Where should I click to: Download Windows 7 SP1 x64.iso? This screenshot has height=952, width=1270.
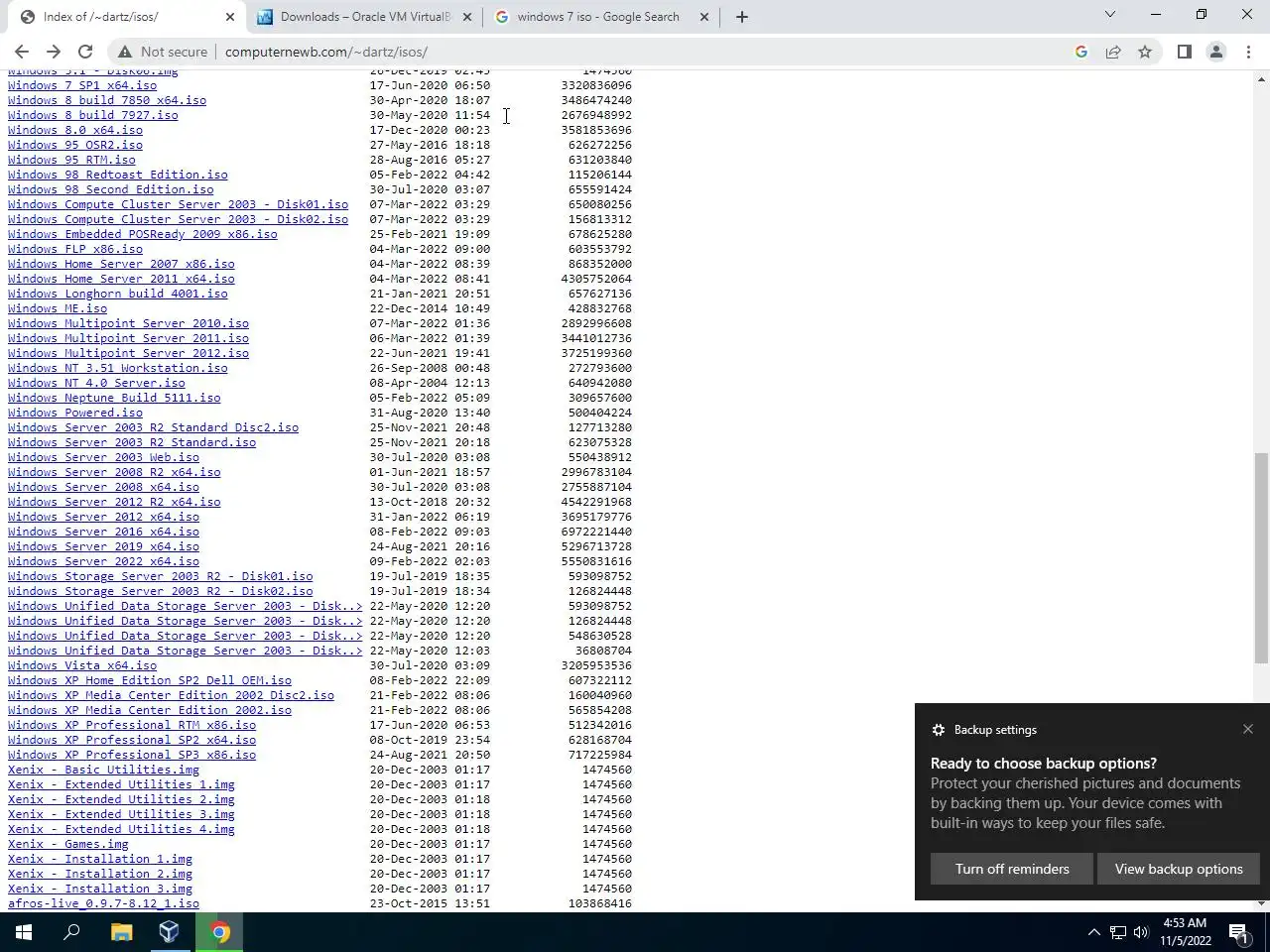pos(82,85)
